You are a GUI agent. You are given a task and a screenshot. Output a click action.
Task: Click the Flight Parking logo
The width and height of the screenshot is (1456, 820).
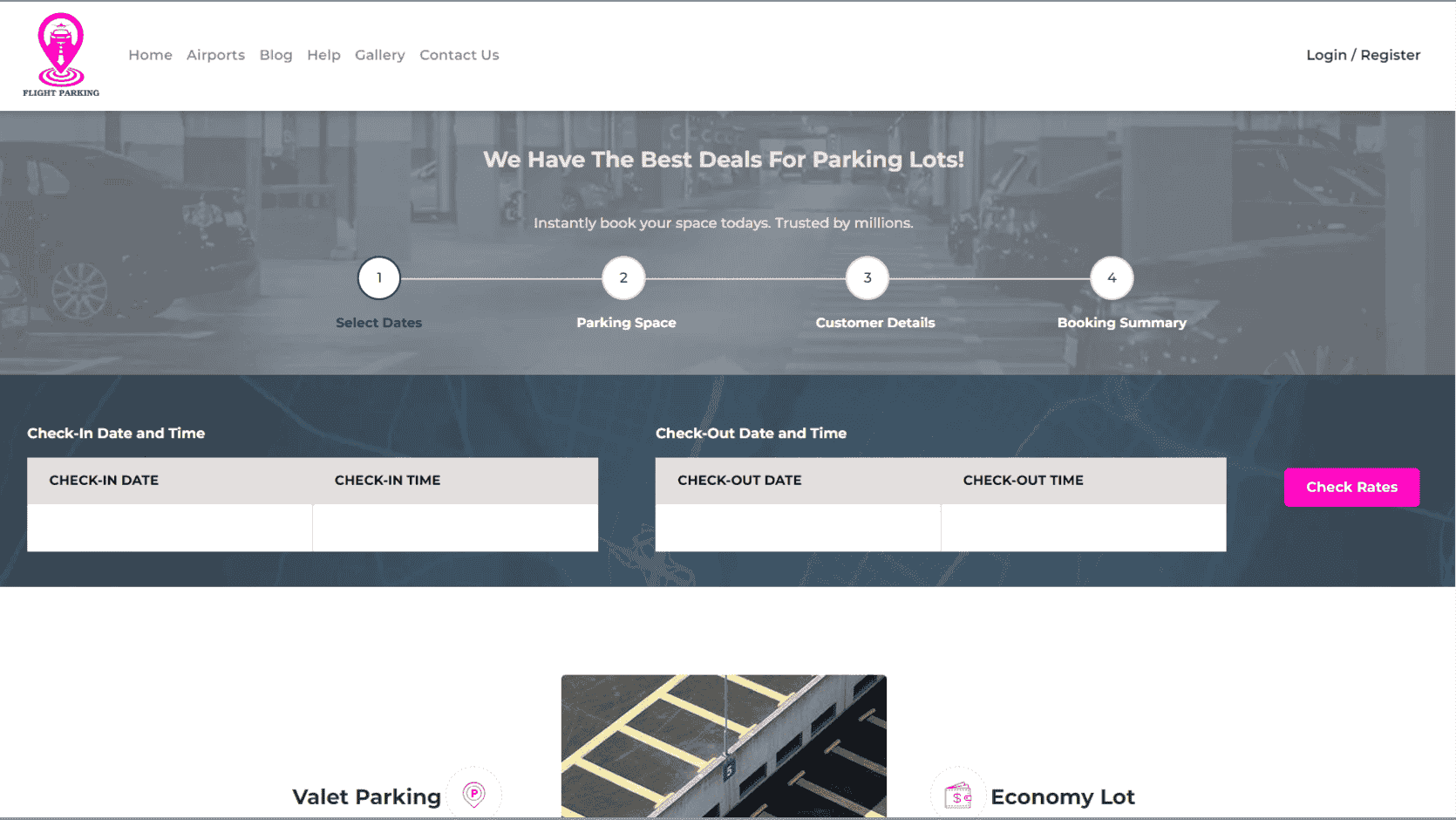[x=61, y=55]
